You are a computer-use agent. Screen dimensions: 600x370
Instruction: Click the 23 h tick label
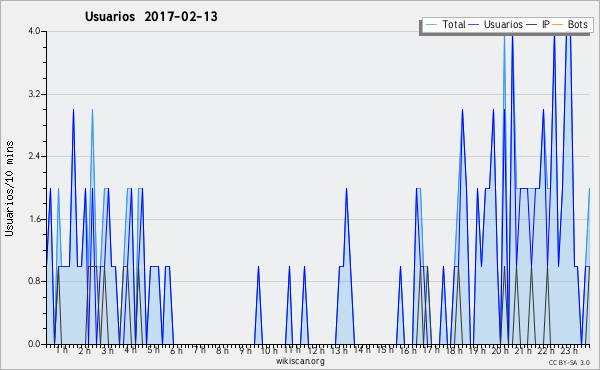click(569, 350)
